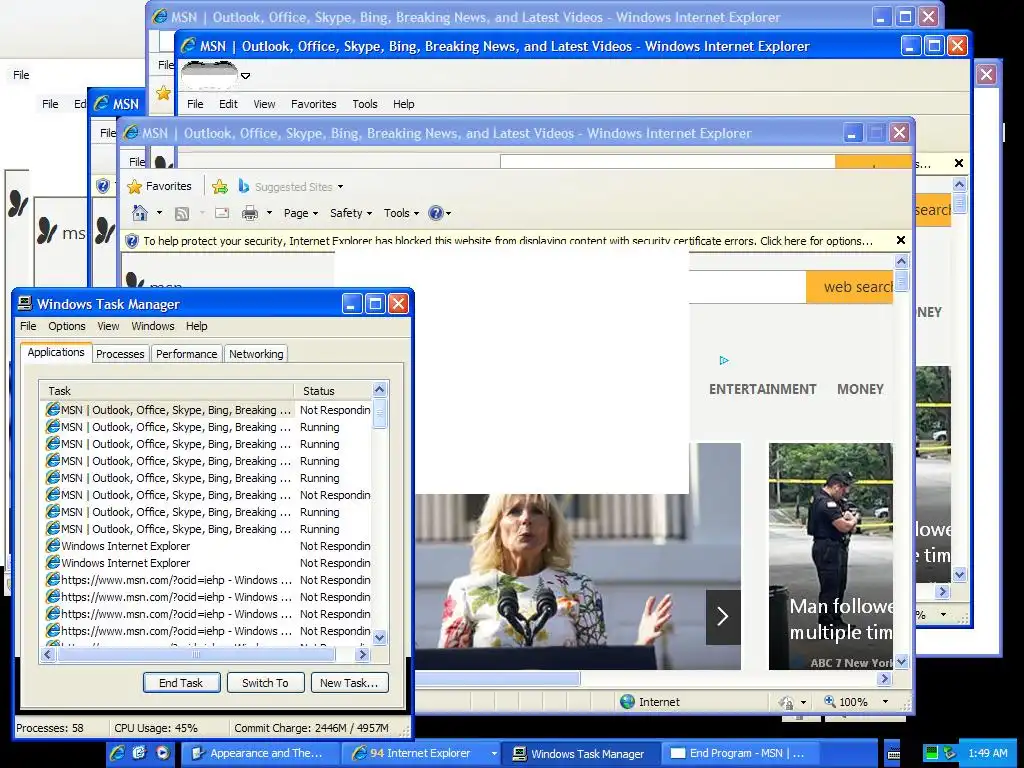Click the zoom magnifier icon showing 100%
Viewport: 1024px width, 768px height.
pos(829,701)
